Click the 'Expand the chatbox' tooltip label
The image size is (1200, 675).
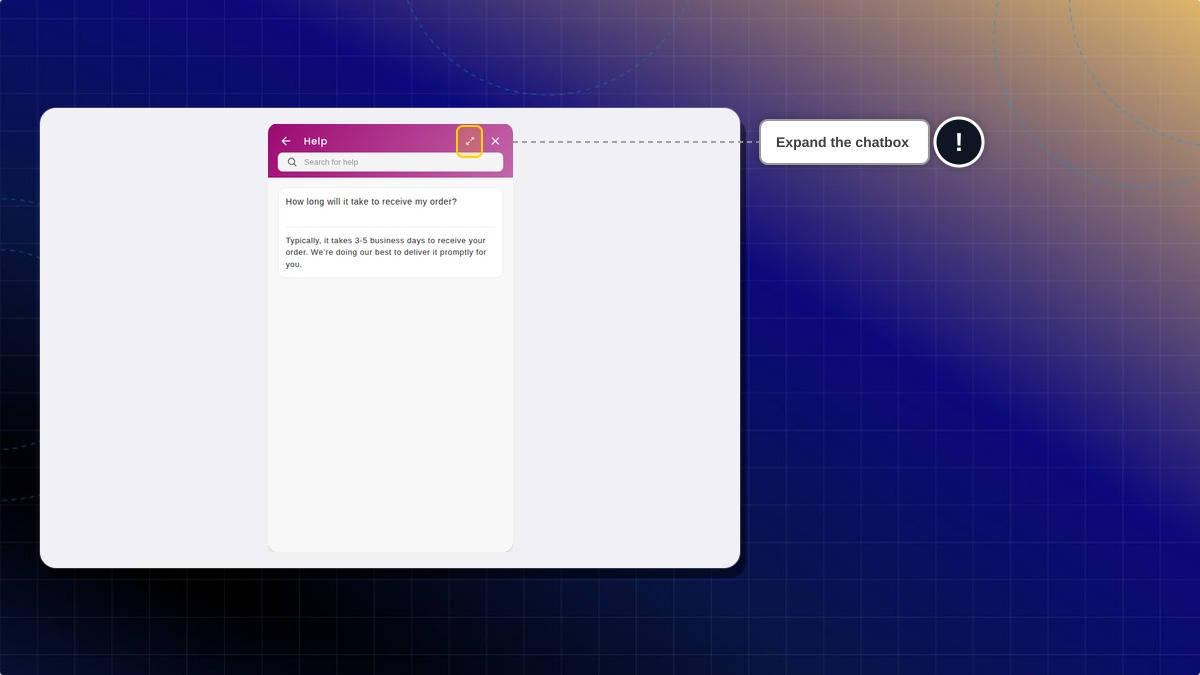click(x=843, y=142)
